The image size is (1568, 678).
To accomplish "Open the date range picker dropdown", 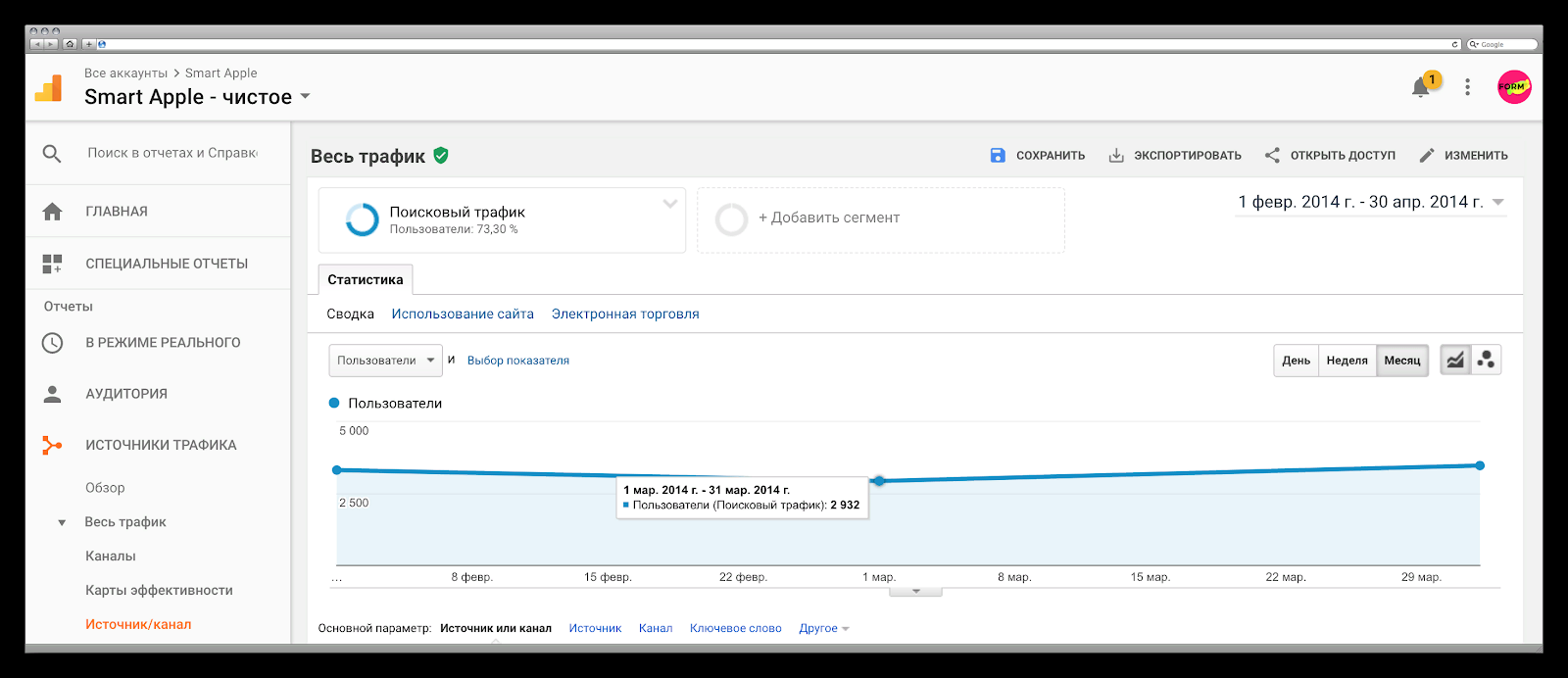I will [x=1370, y=202].
